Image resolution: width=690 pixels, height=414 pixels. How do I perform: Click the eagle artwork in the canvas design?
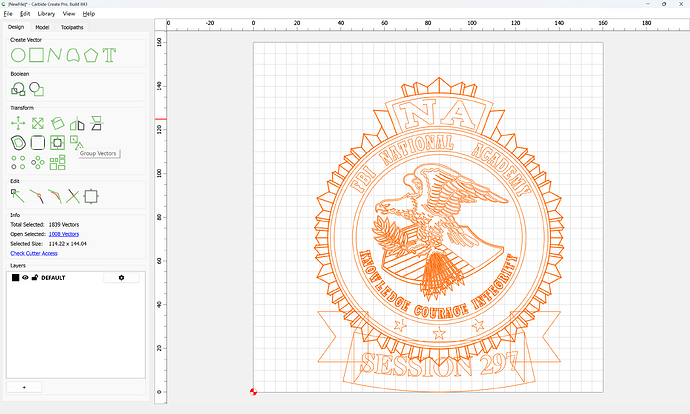(x=439, y=231)
